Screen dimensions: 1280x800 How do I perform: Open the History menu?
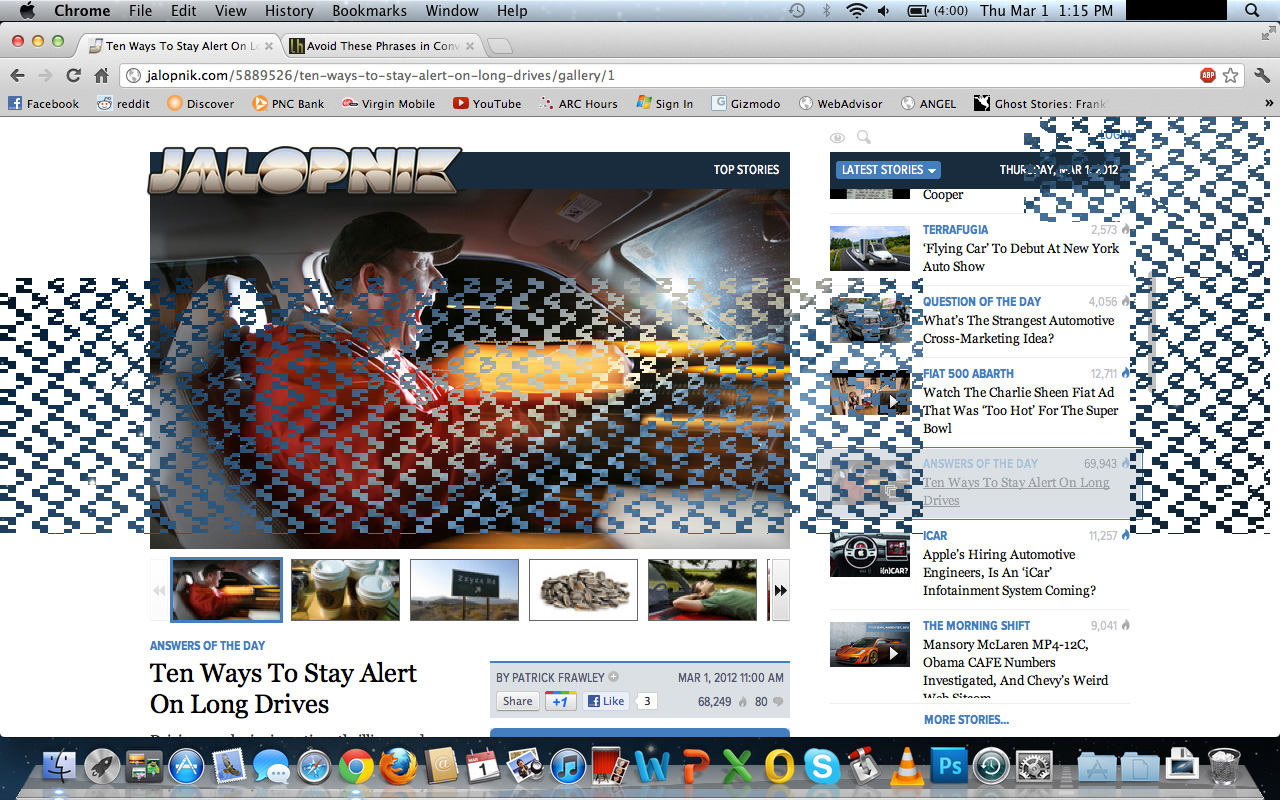[x=289, y=11]
